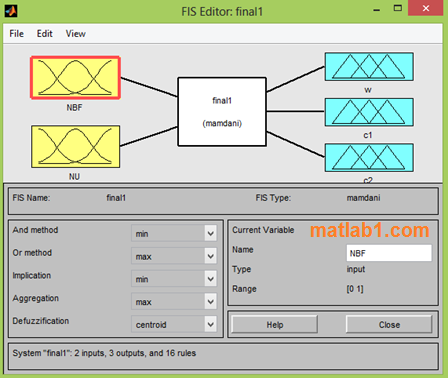Expand the Aggregation method dropdown

174,301
